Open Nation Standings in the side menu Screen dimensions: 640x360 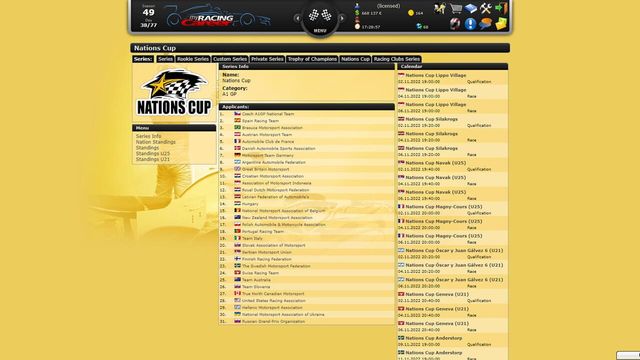point(156,142)
